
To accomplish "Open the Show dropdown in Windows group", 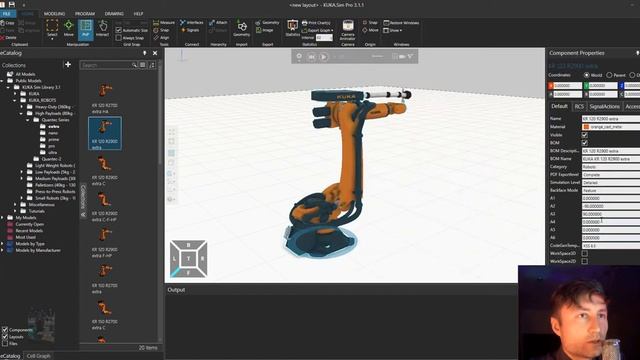I will click(x=393, y=30).
